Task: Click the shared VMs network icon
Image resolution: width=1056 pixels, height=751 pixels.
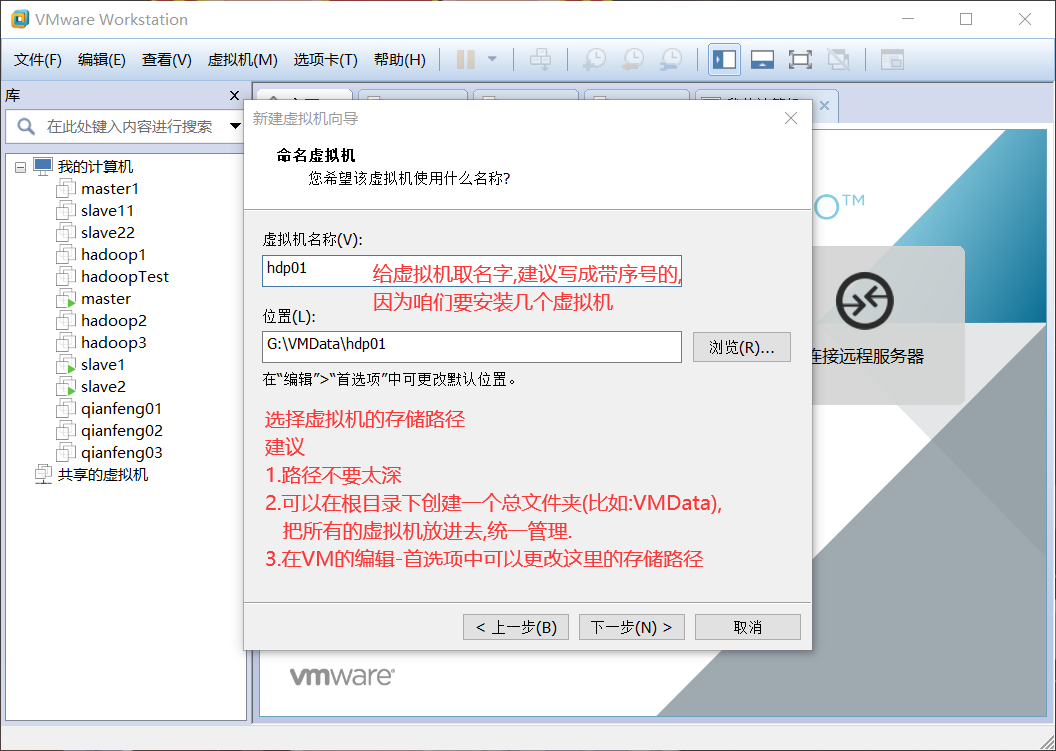Action: (x=43, y=475)
